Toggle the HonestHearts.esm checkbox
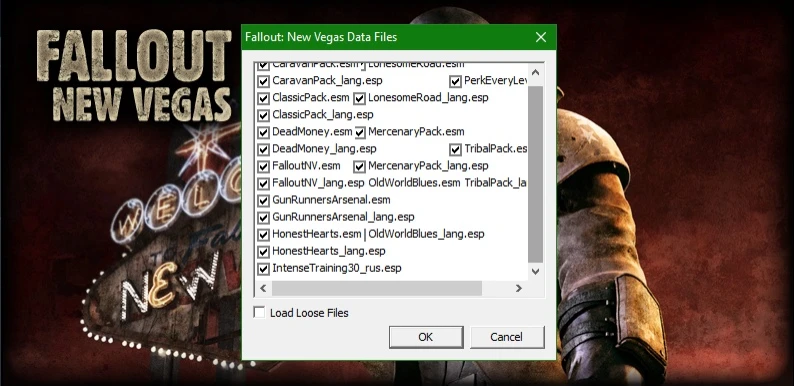 (x=263, y=235)
